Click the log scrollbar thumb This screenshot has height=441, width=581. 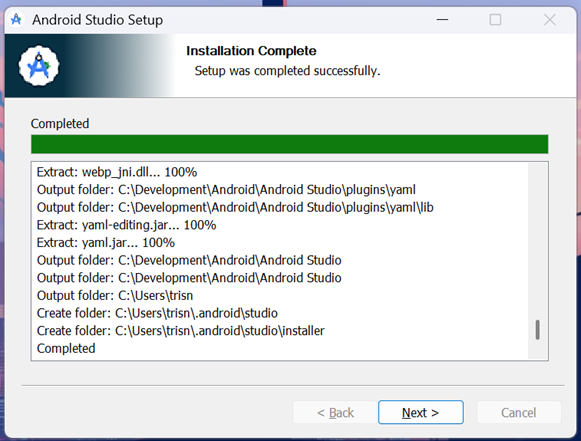538,330
